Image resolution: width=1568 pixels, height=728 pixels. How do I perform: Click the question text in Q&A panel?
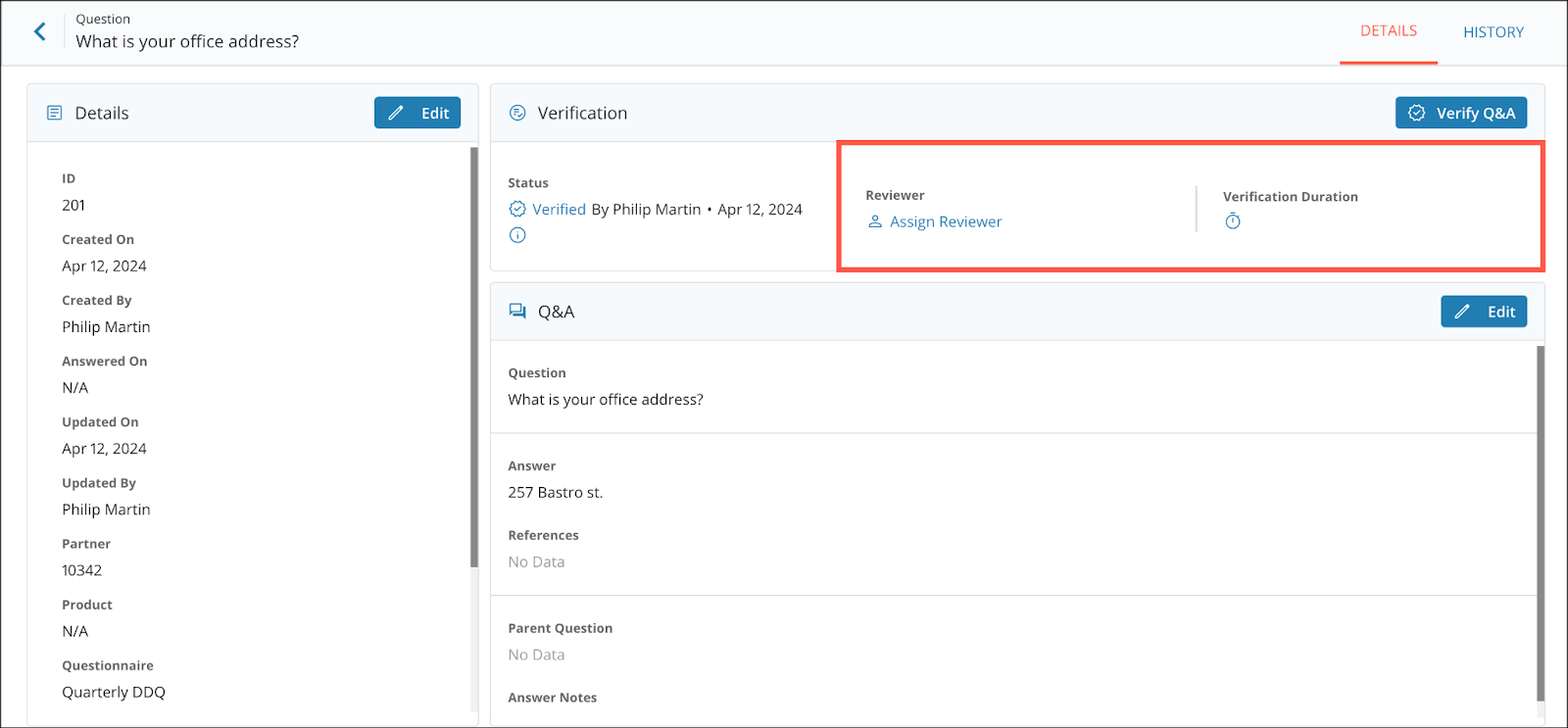pyautogui.click(x=606, y=399)
